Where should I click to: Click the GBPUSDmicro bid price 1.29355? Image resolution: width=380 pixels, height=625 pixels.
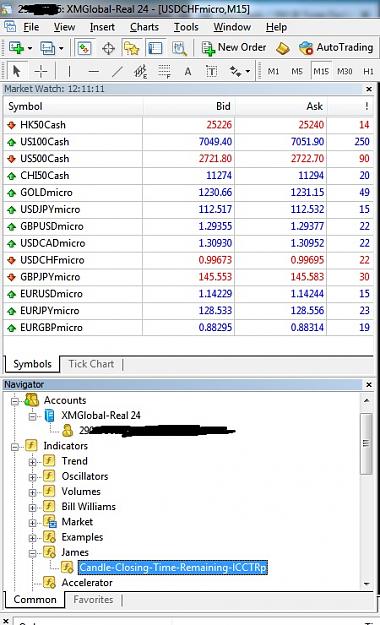pyautogui.click(x=215, y=226)
